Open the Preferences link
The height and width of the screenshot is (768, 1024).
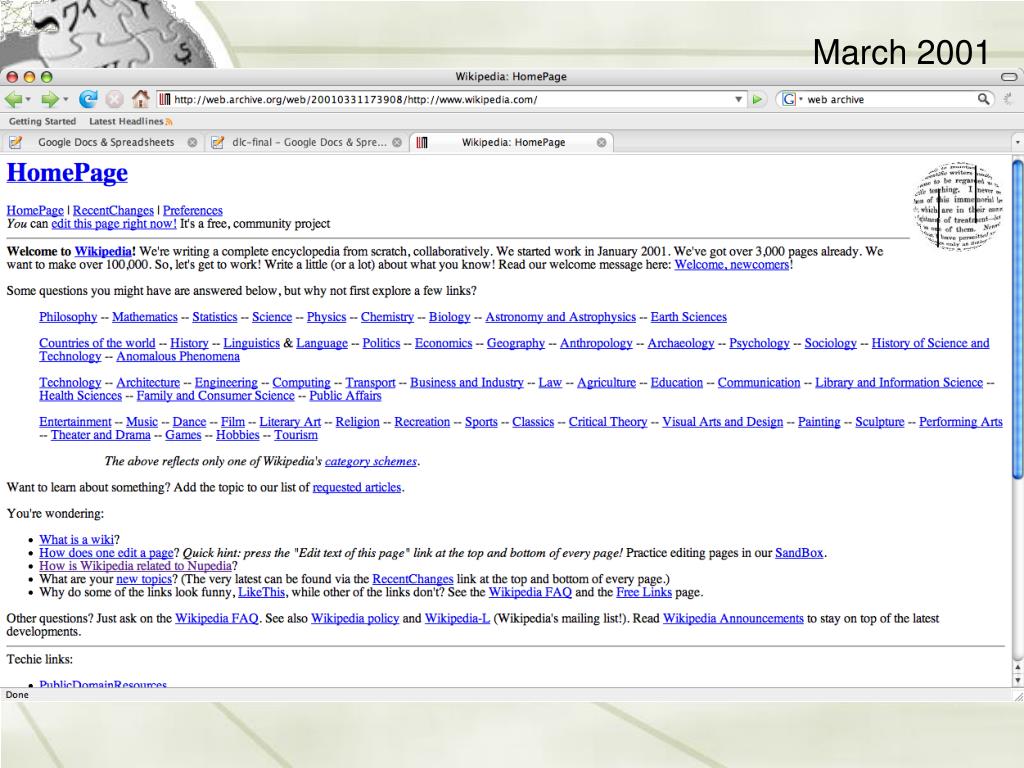click(193, 210)
